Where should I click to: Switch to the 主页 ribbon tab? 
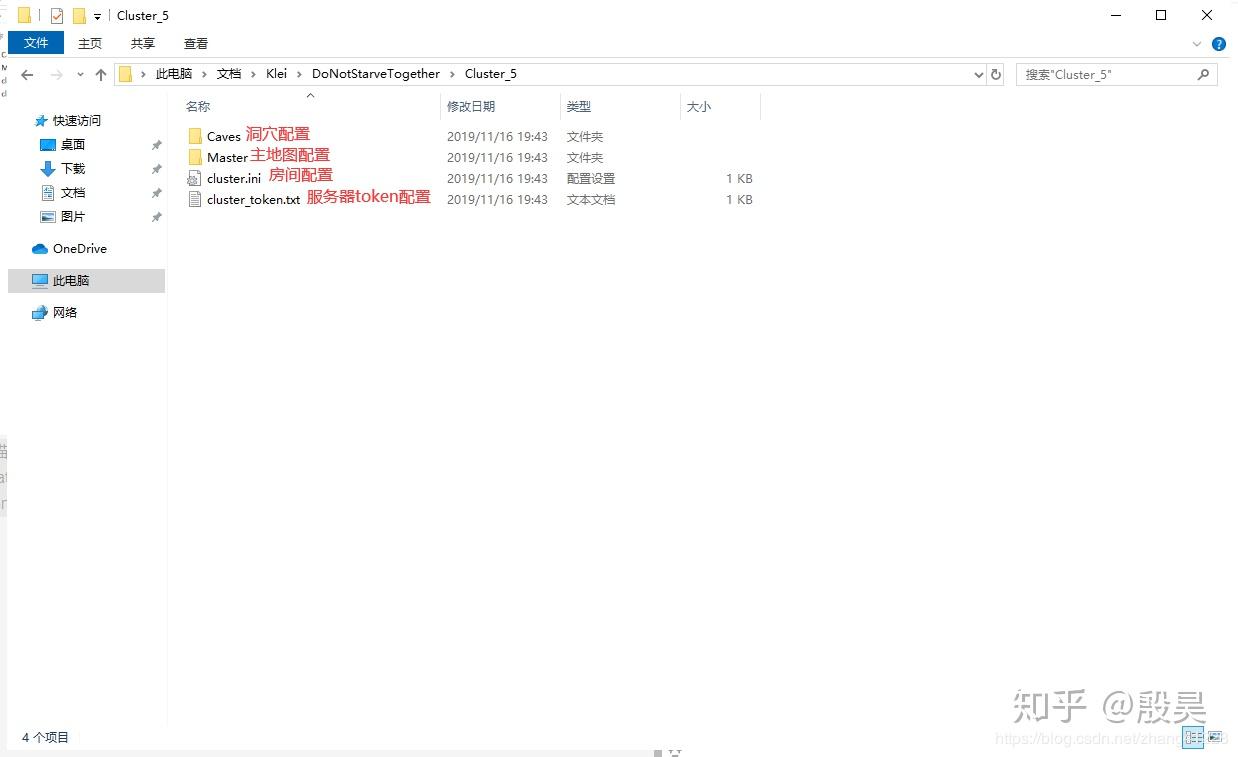click(x=90, y=43)
